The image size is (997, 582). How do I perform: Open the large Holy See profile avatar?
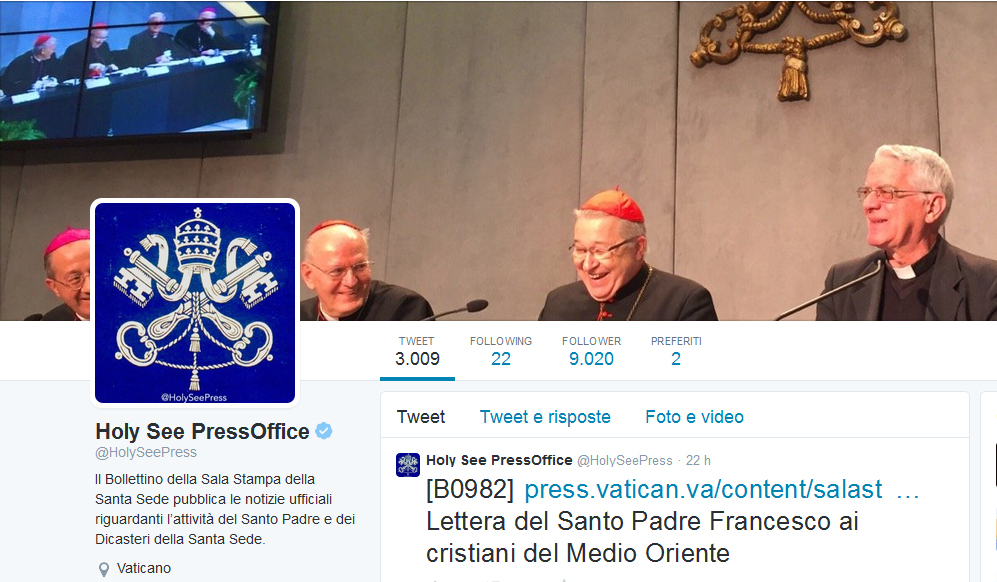(x=195, y=303)
